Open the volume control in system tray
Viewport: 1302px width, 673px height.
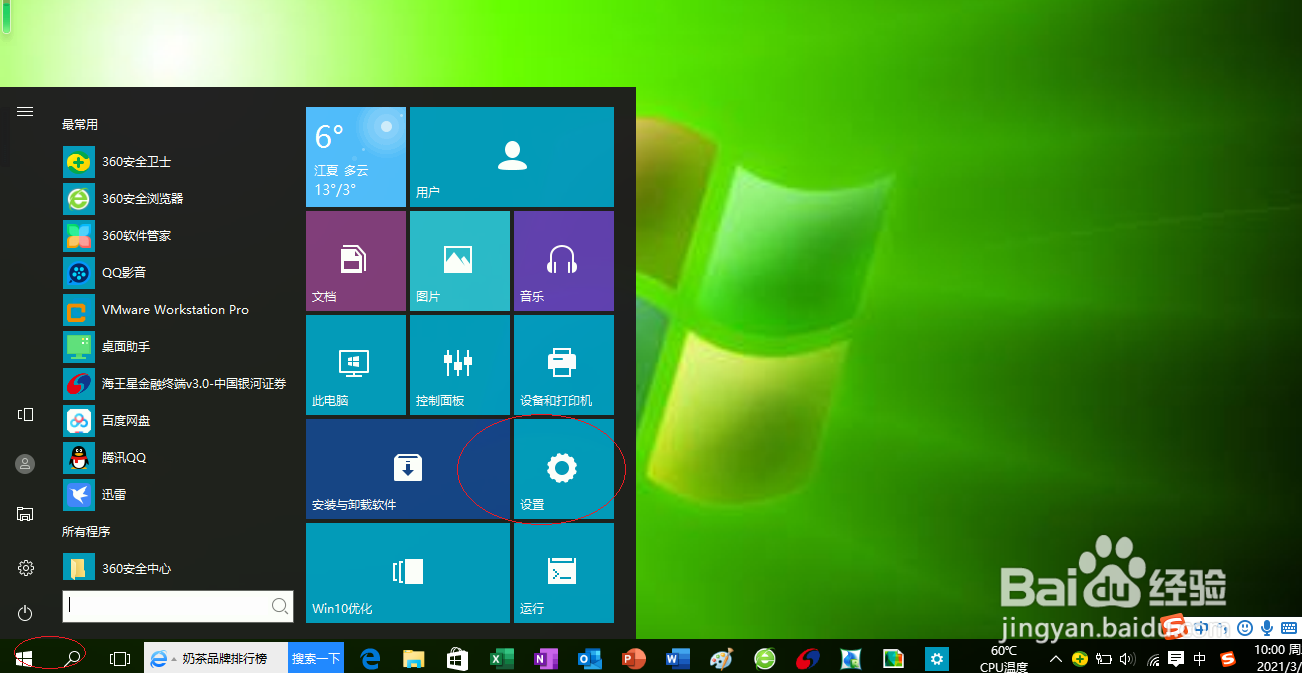tap(1128, 658)
